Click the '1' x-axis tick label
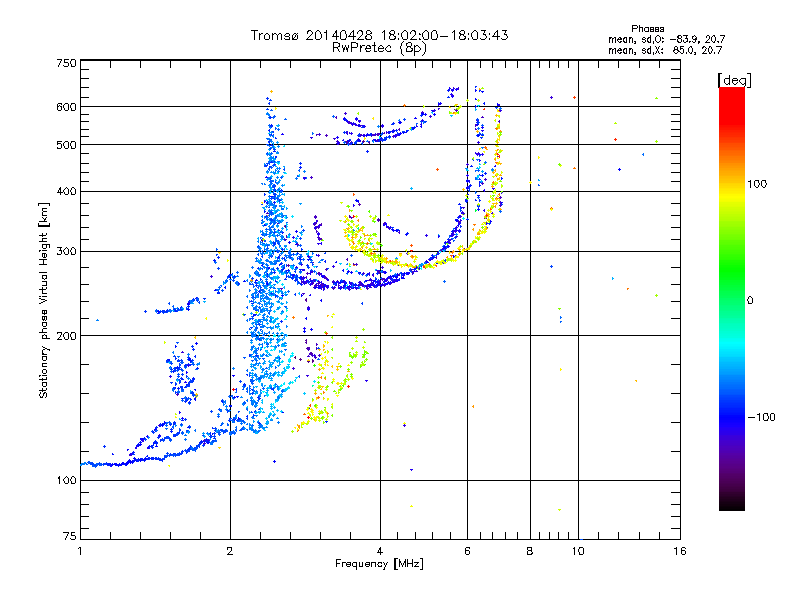This screenshot has height=600, width=800. [x=80, y=551]
